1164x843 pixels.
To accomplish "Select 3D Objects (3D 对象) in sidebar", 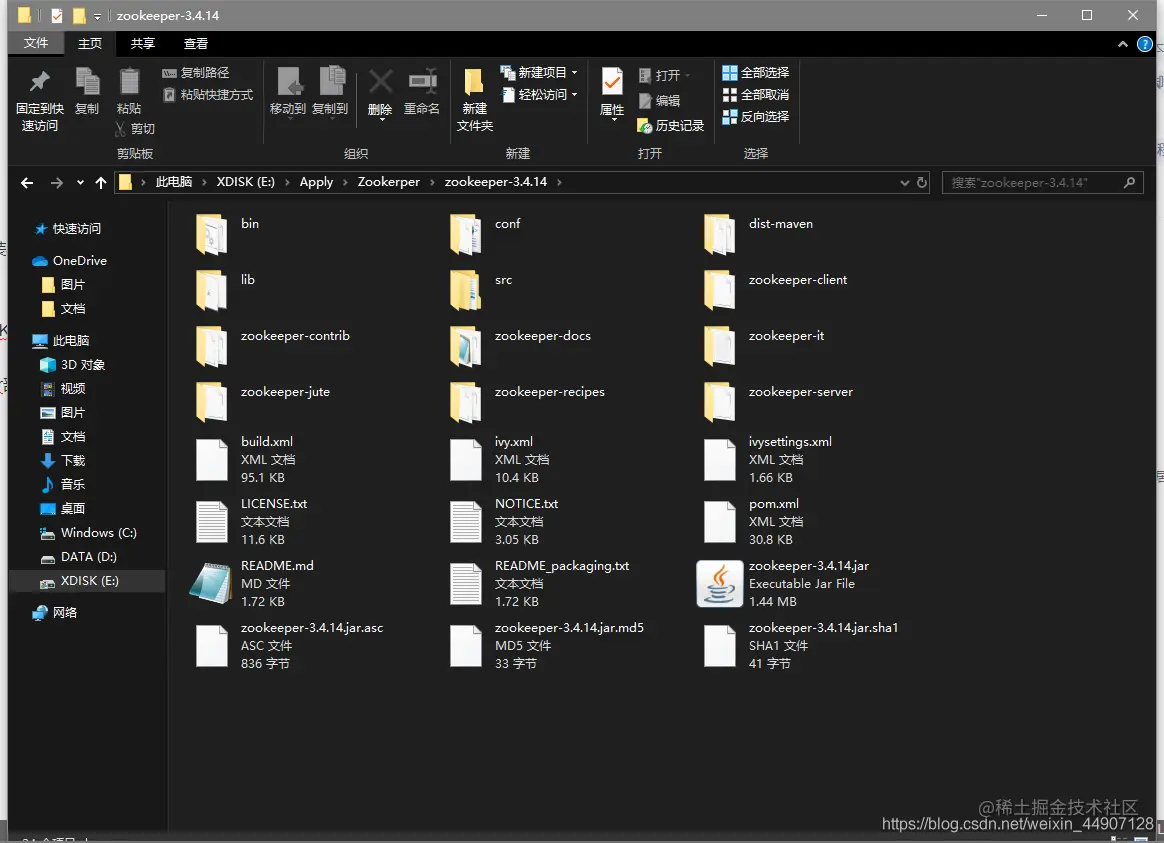I will pos(73,365).
